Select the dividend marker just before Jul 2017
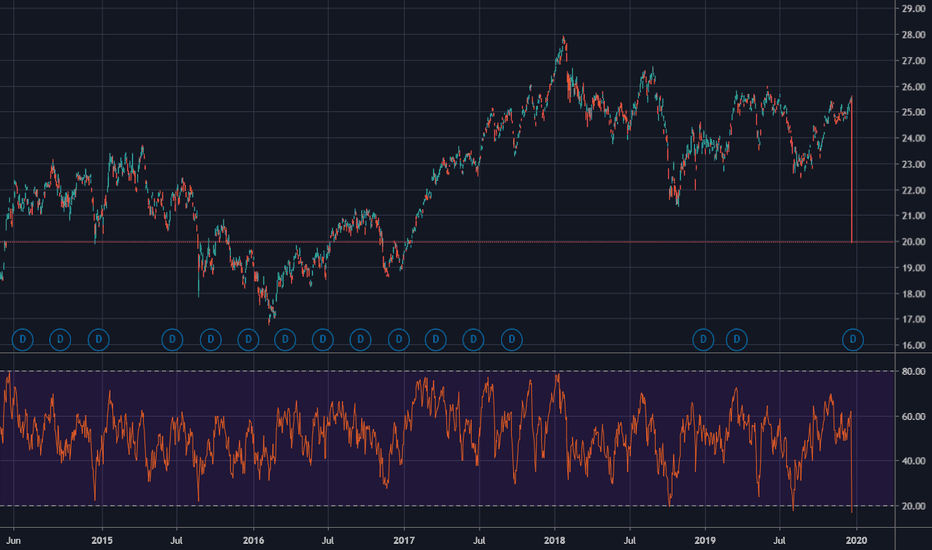 pyautogui.click(x=473, y=340)
